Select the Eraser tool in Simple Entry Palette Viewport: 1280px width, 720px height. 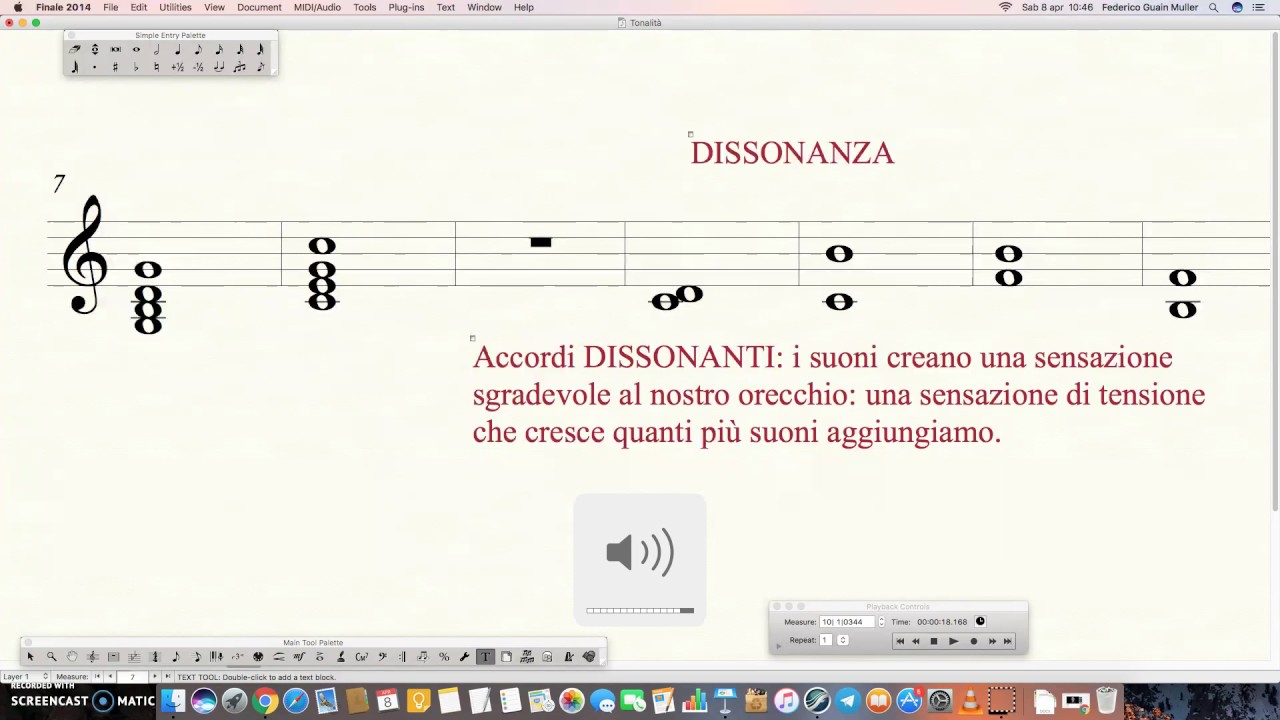point(74,49)
